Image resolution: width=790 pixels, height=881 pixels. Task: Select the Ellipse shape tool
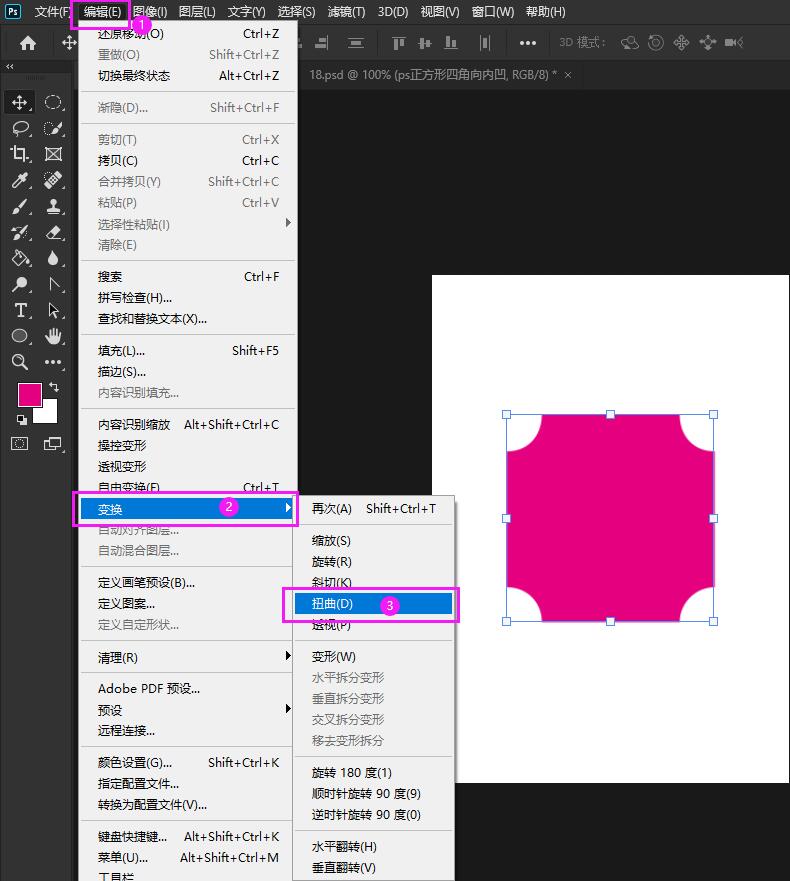[20, 336]
